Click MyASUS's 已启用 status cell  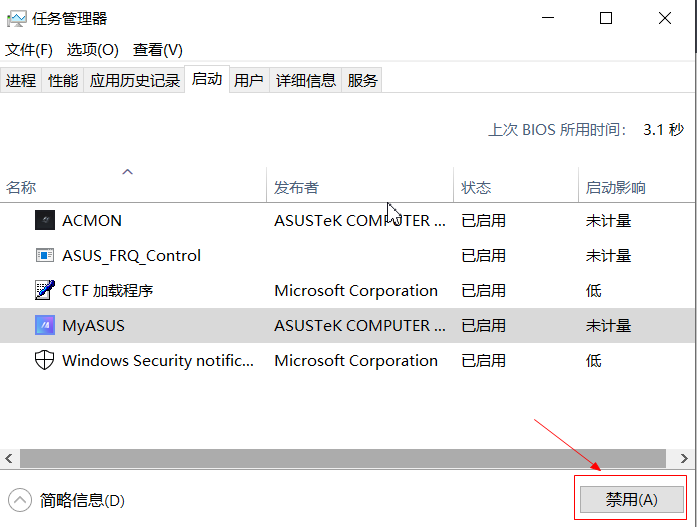[483, 326]
